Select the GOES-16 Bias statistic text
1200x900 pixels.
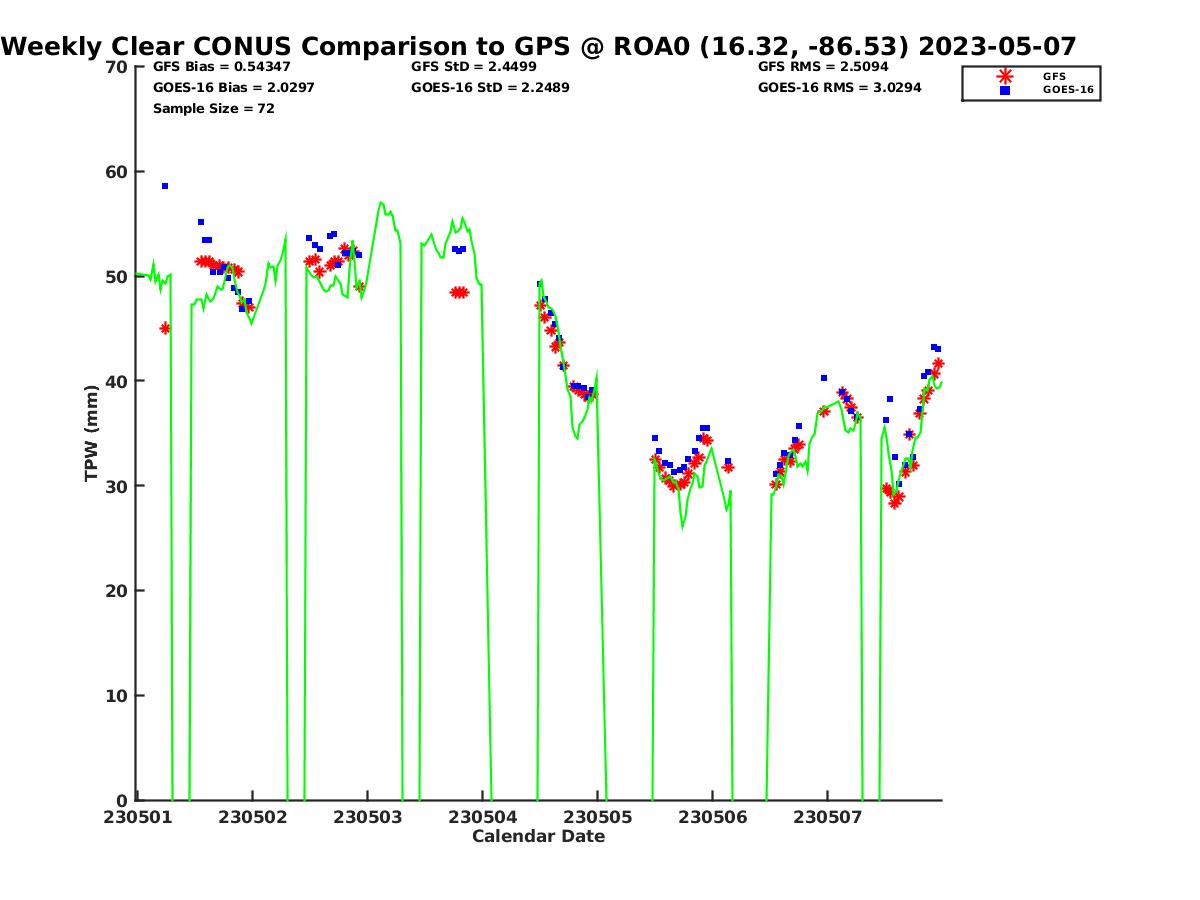[x=221, y=88]
